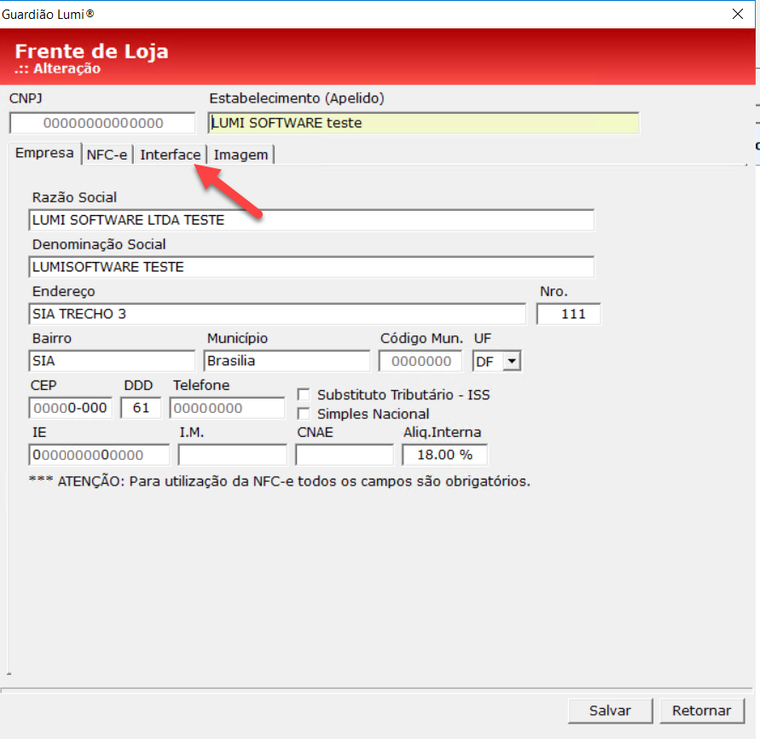Switch to the Empresa tab
Image resolution: width=760 pixels, height=739 pixels.
[x=45, y=154]
